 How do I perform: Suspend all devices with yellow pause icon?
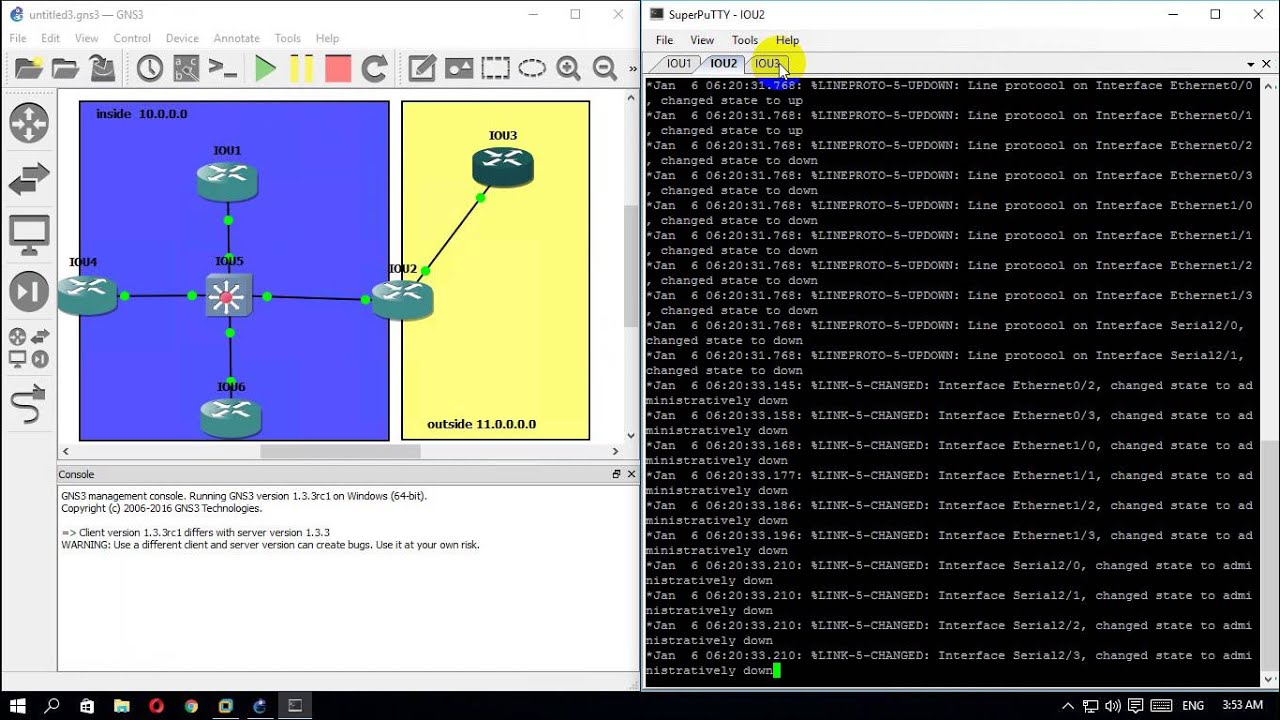pyautogui.click(x=301, y=68)
